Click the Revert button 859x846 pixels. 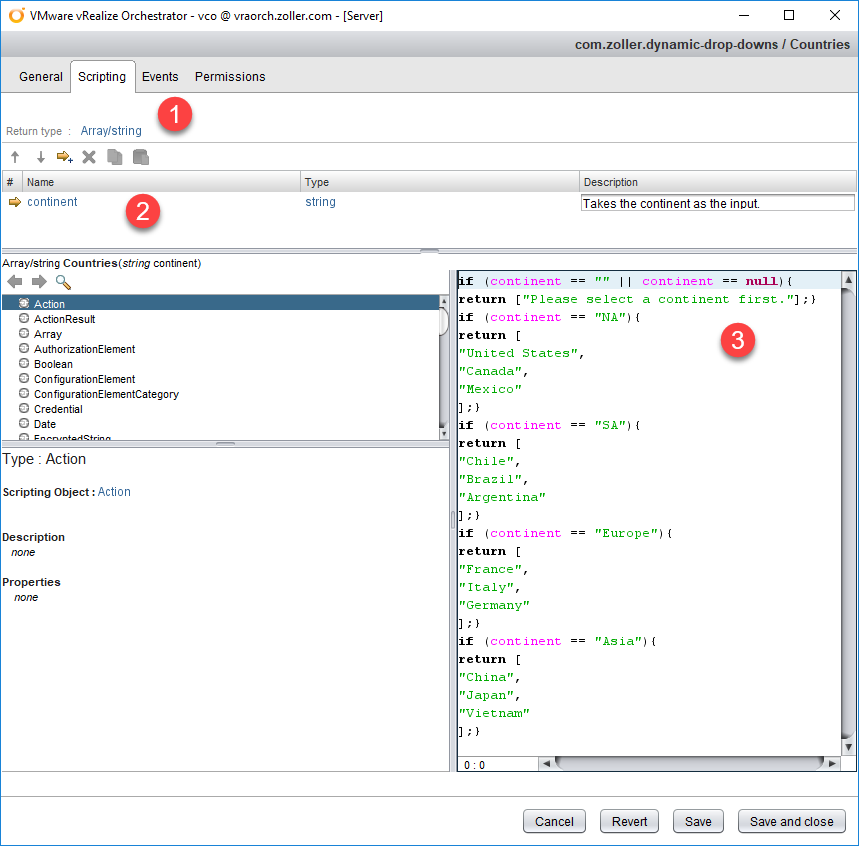point(629,821)
